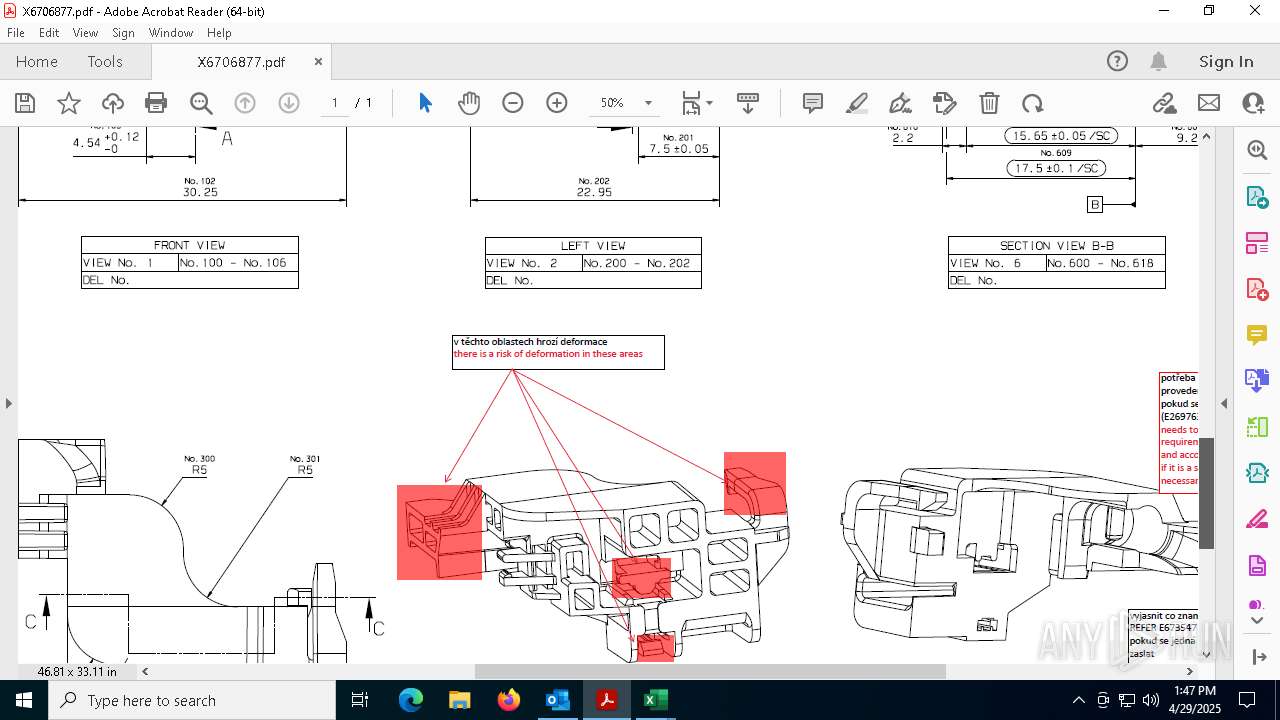Open the Sign document pen tool
Viewport: 1280px width, 720px height.
click(900, 103)
